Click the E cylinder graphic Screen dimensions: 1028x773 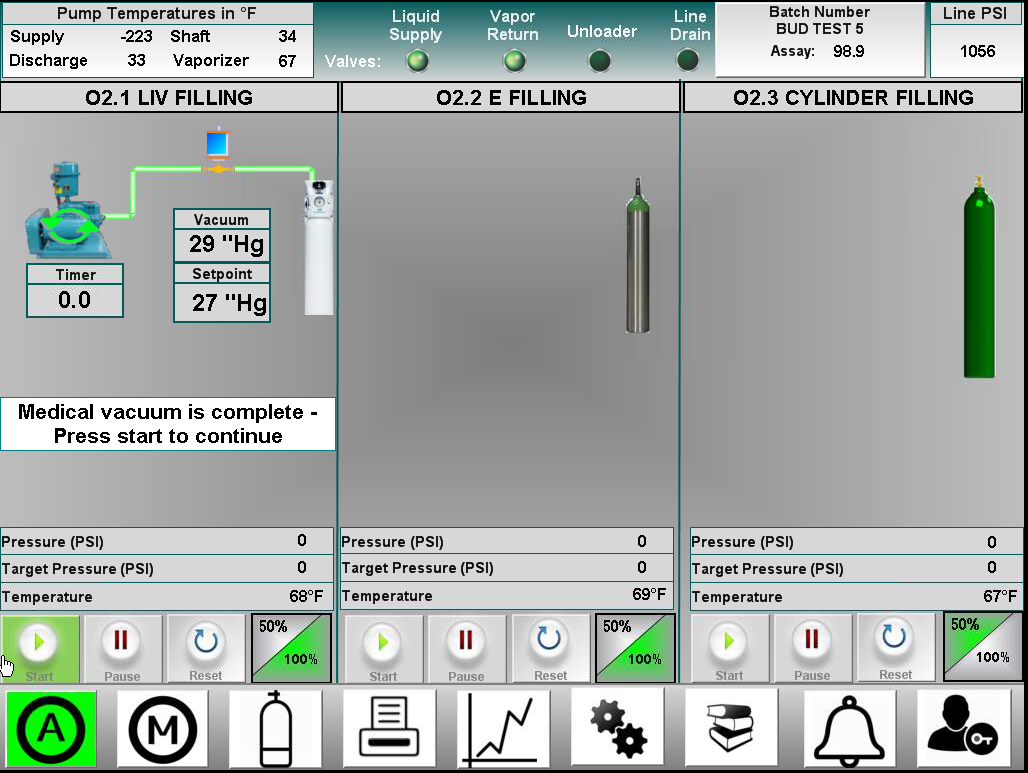637,256
